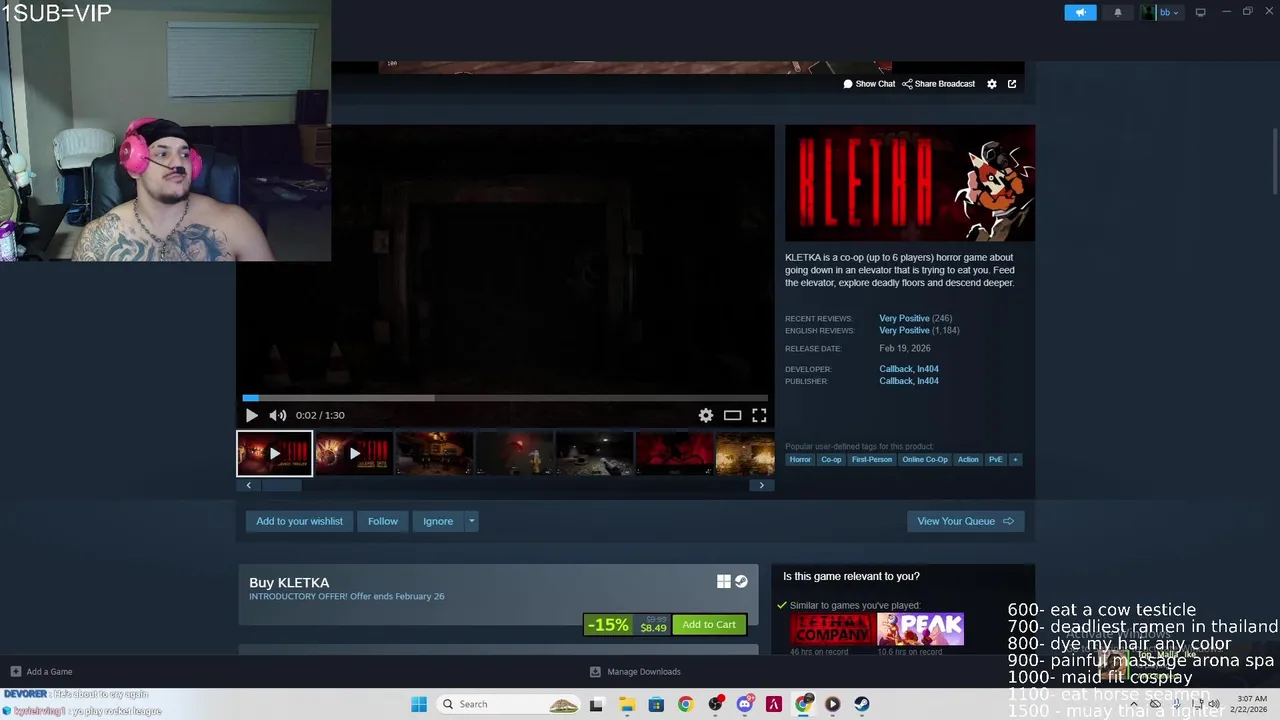Screen dimensions: 1280x720
Task: Open the Action tag
Action: (x=968, y=460)
